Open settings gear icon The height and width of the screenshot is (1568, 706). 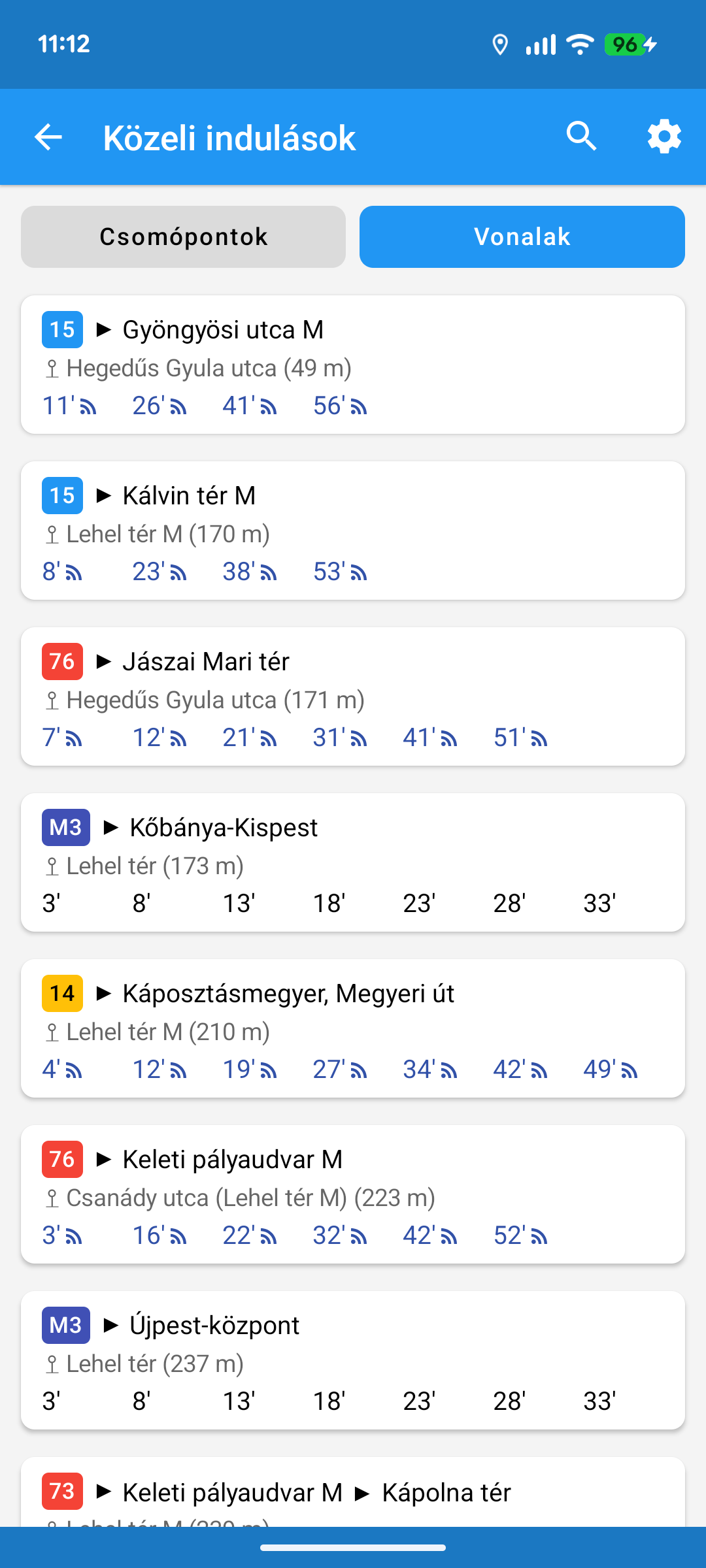tap(664, 137)
